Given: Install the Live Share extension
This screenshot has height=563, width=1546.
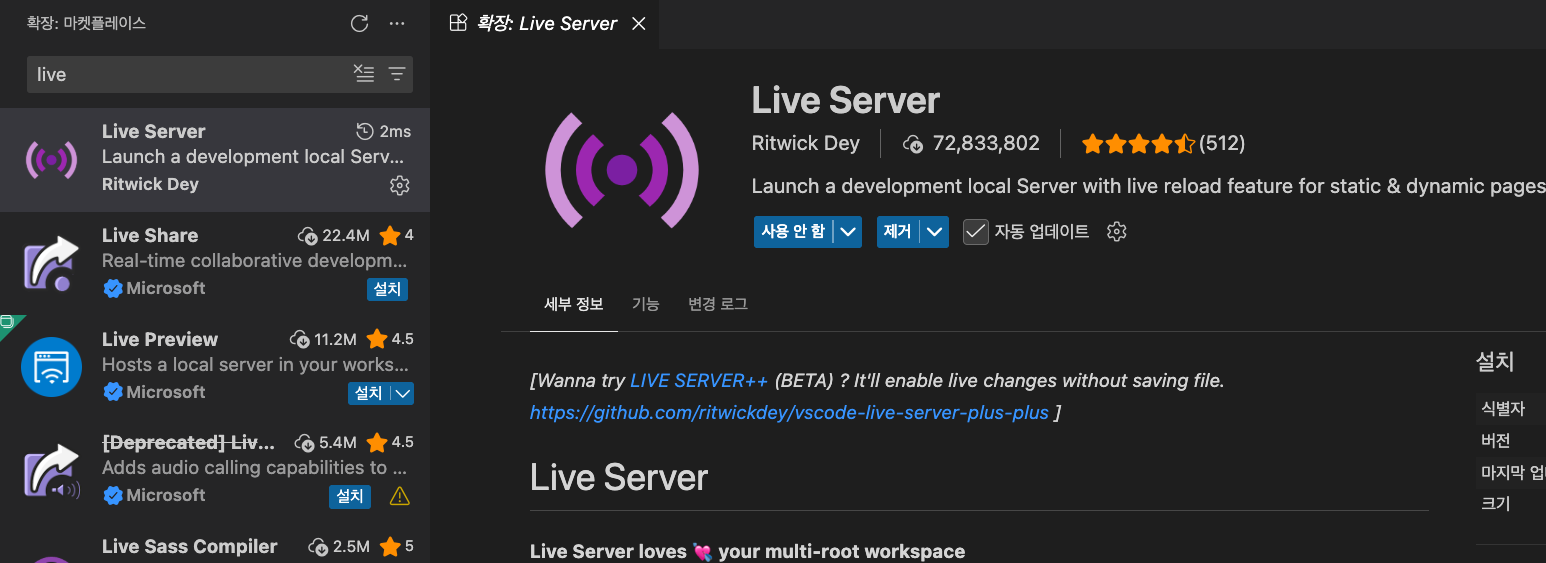Looking at the screenshot, I should [x=387, y=289].
